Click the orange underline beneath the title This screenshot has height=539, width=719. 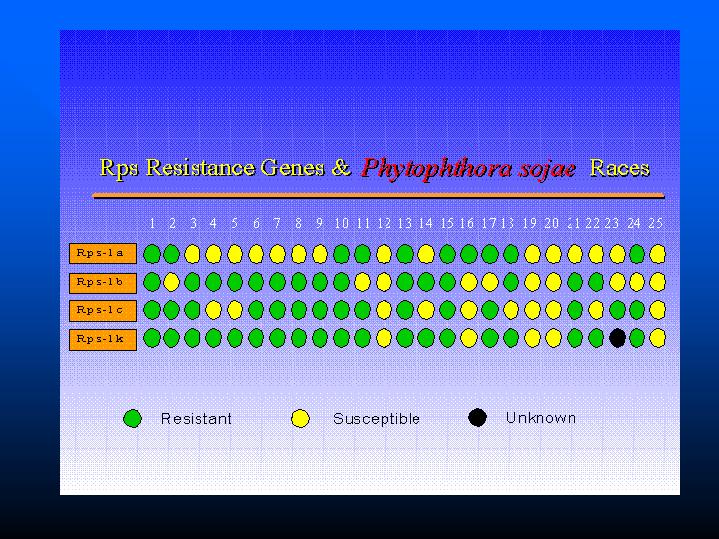click(378, 196)
